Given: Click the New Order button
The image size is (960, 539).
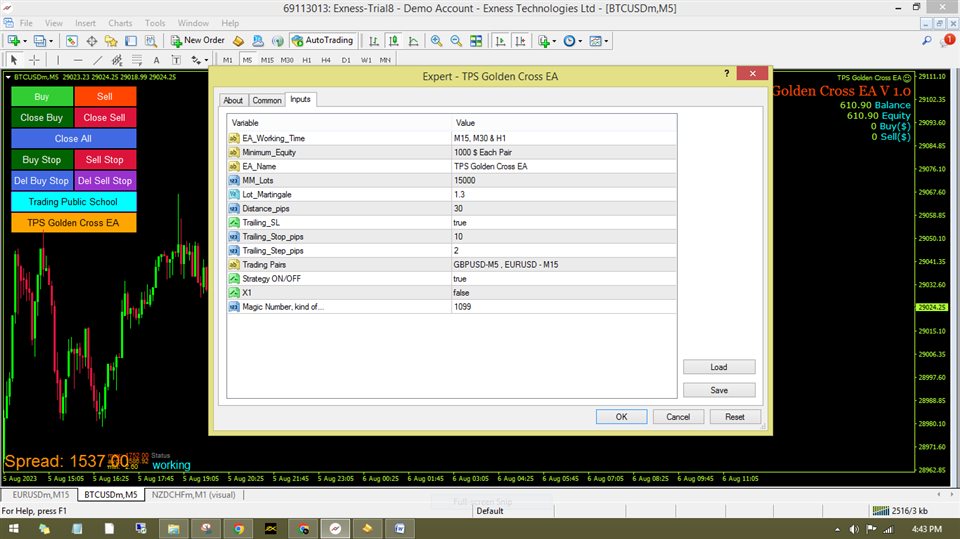Looking at the screenshot, I should tap(198, 40).
